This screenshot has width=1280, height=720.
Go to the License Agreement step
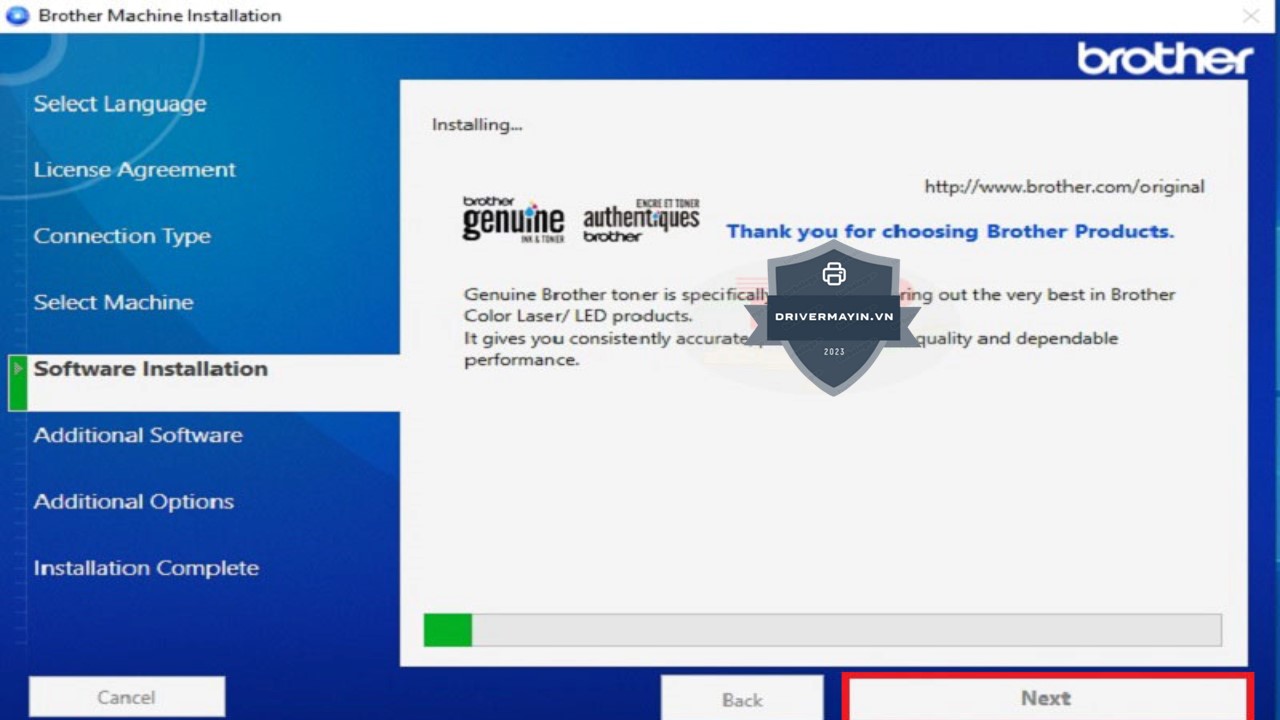coord(135,170)
